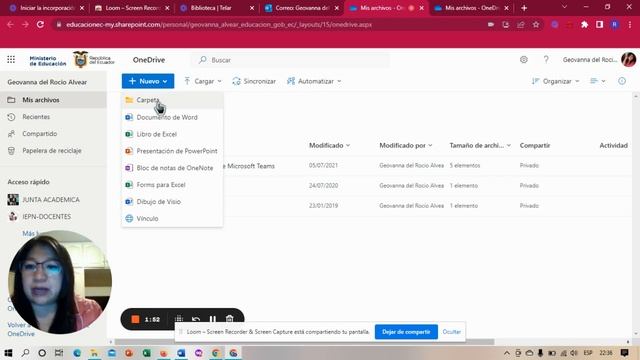Create a Forms para Excel

[x=172, y=185]
